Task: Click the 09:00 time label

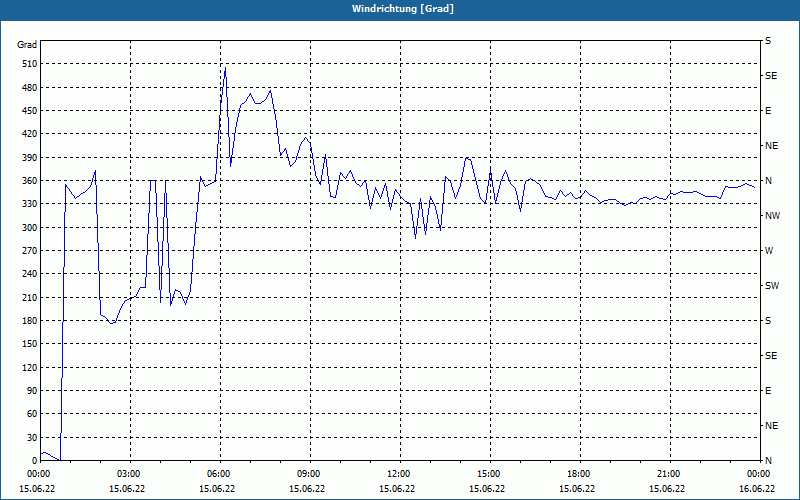Action: [310, 474]
